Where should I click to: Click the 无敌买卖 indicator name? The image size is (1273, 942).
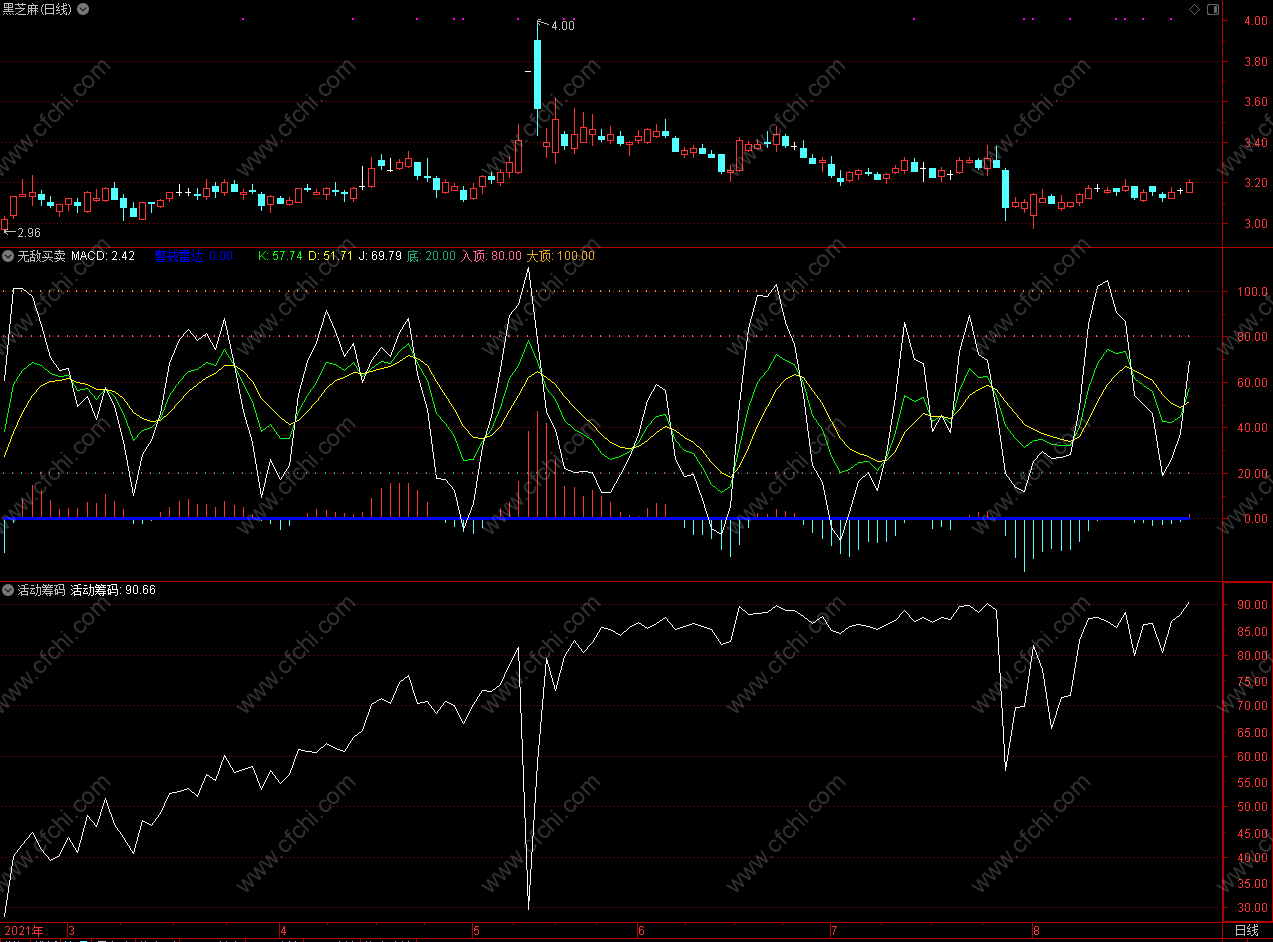pos(42,256)
